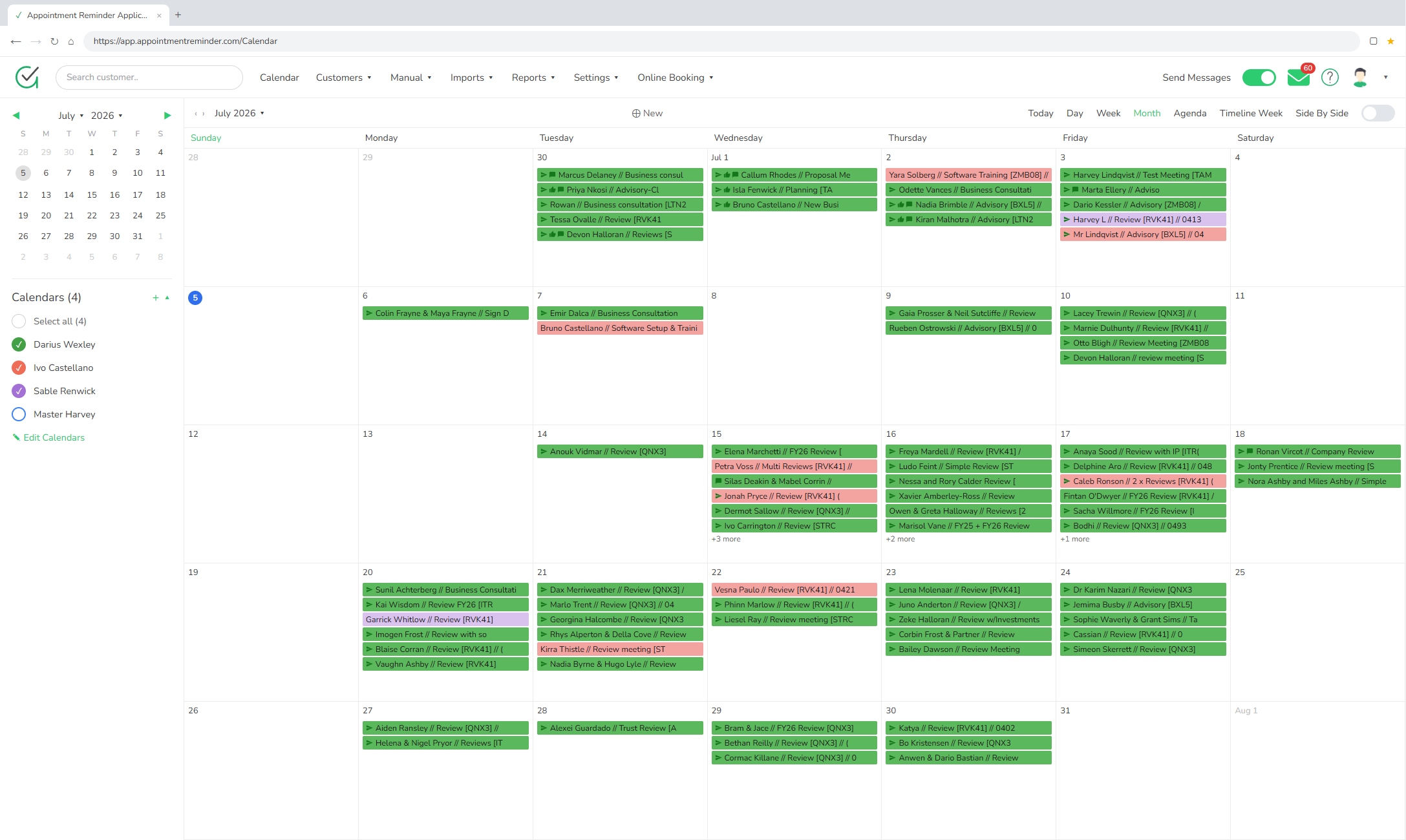Focus the Search customer input field
This screenshot has height=840, width=1406.
point(149,78)
